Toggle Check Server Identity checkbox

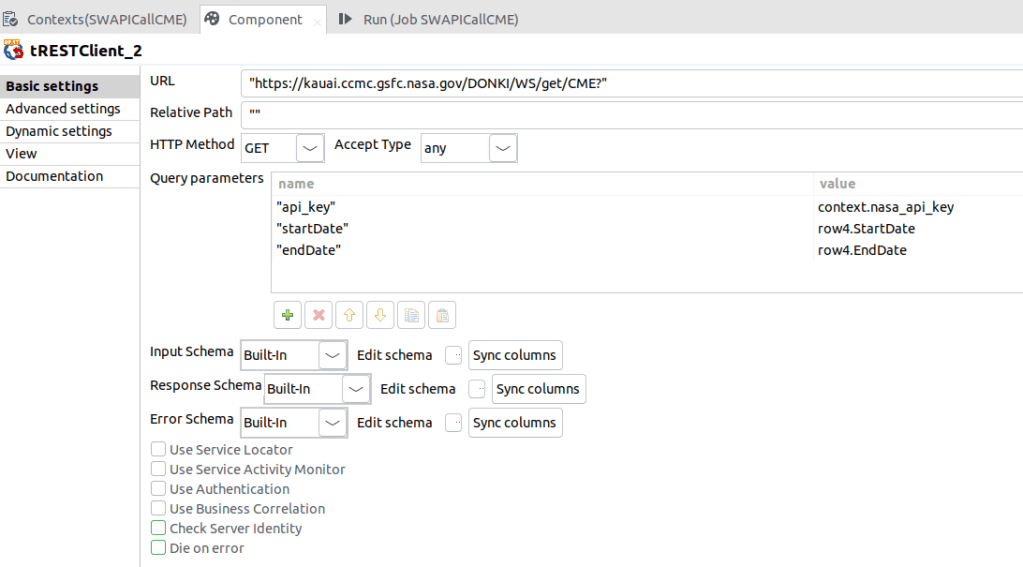point(158,528)
